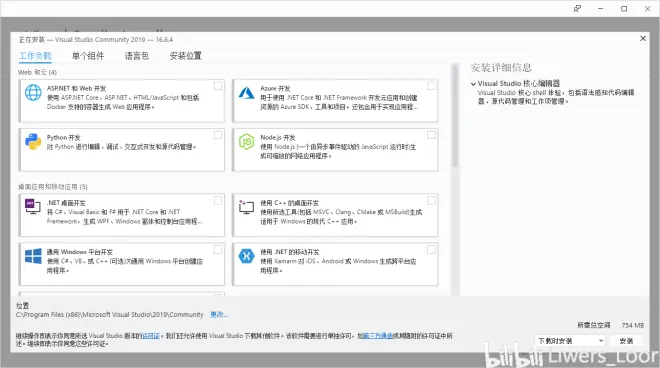660x368 pixels.
Task: Click the install path text
Action: pos(110,315)
